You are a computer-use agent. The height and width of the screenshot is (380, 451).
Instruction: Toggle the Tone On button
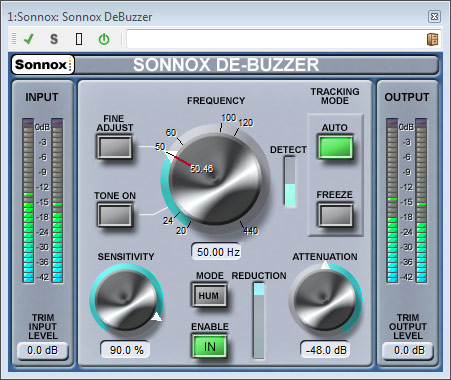115,215
